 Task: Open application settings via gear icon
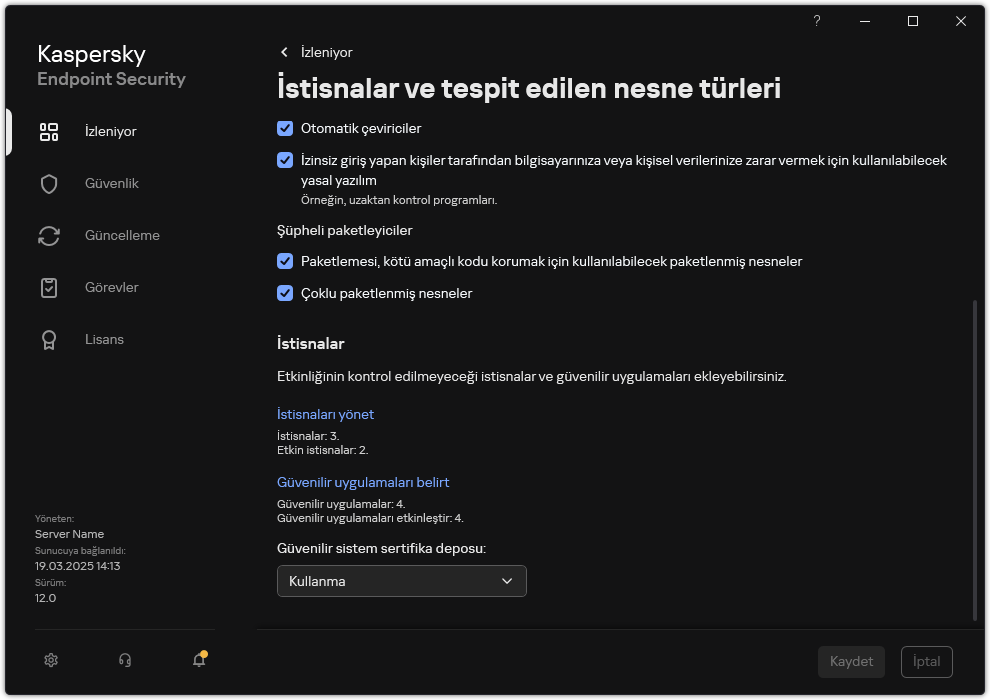coord(50,660)
